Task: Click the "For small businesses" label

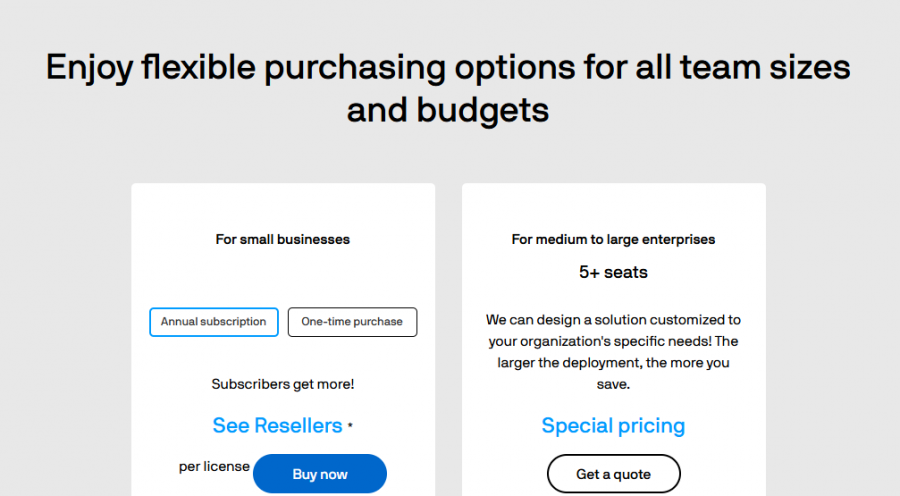Action: tap(283, 240)
